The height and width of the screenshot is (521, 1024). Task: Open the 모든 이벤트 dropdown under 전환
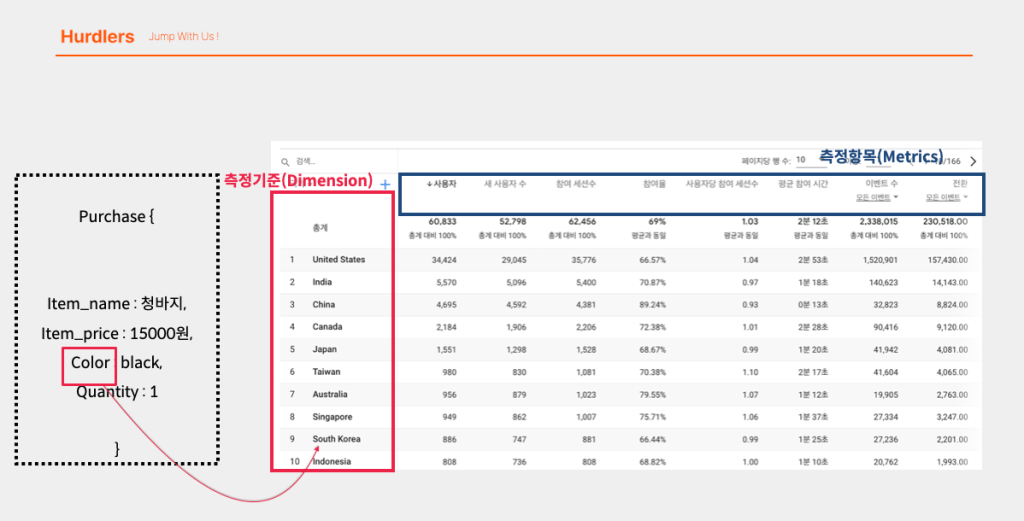[x=947, y=197]
